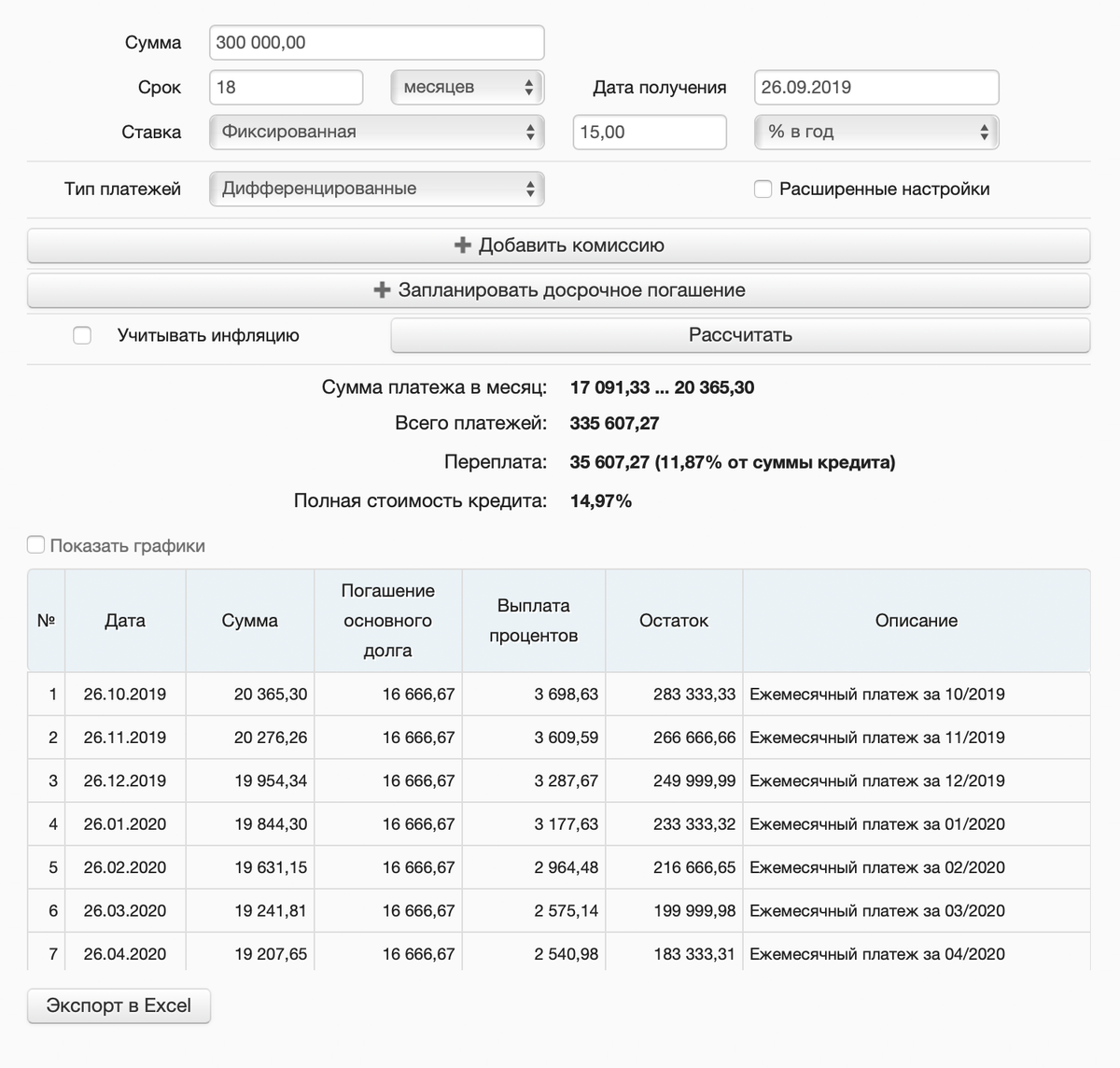Image resolution: width=1120 pixels, height=1068 pixels.
Task: Click the 'Остаток' column header
Action: pos(674,621)
